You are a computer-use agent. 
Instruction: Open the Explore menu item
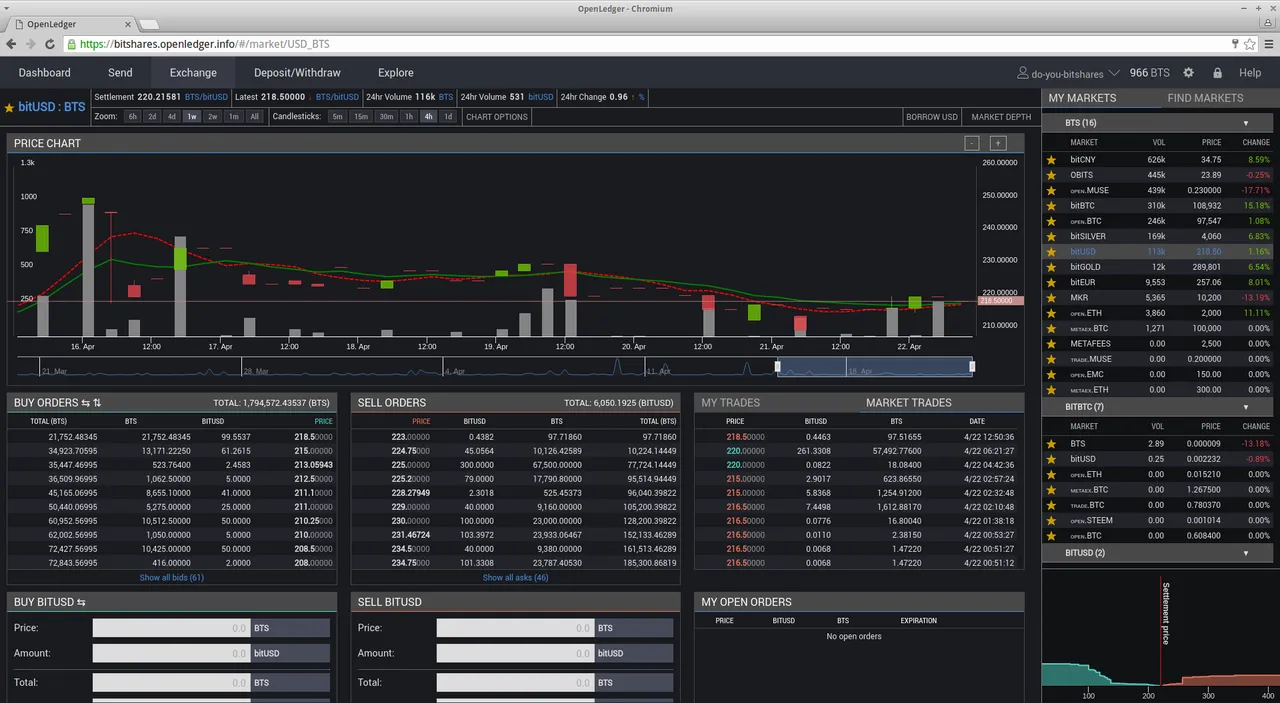pyautogui.click(x=396, y=73)
